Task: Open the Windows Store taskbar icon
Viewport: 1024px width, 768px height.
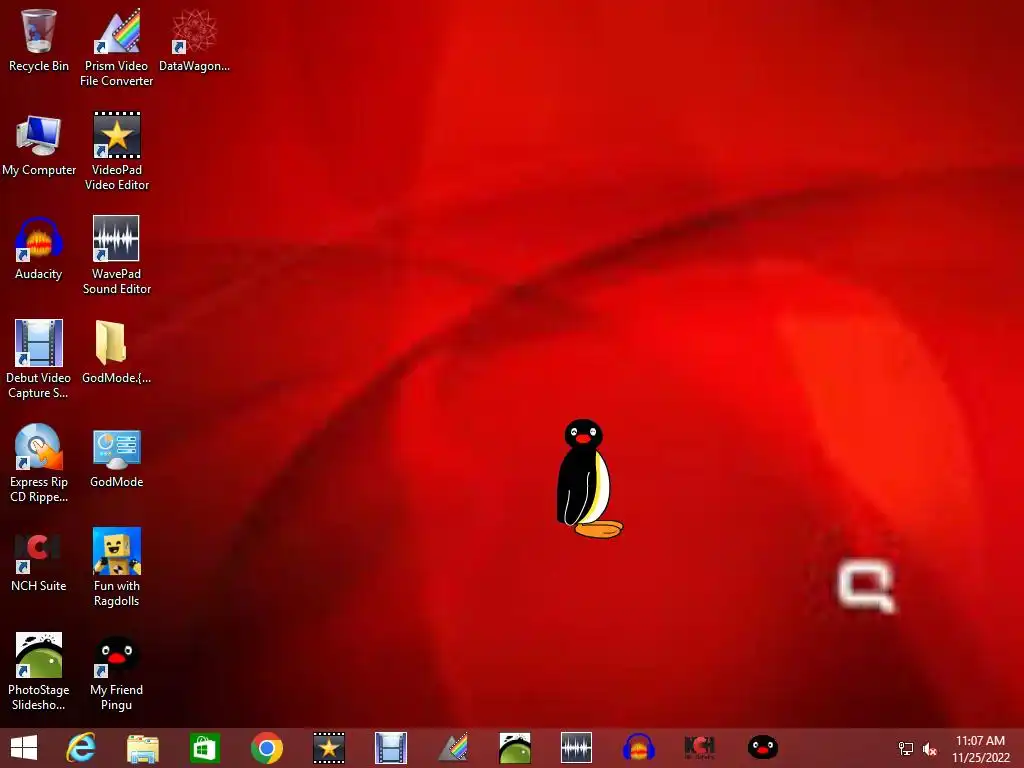Action: [204, 748]
